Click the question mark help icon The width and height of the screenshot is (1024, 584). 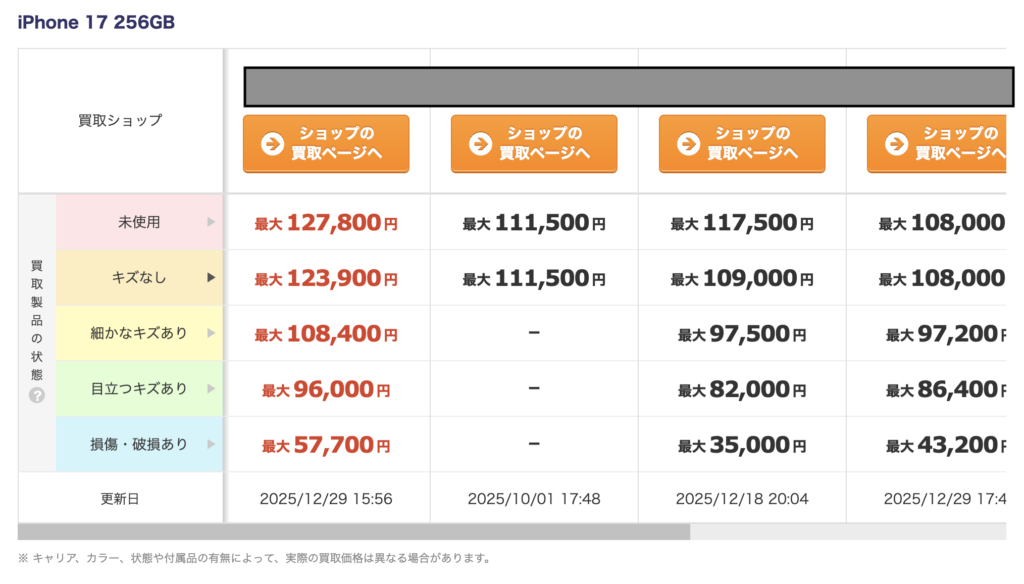[x=37, y=395]
